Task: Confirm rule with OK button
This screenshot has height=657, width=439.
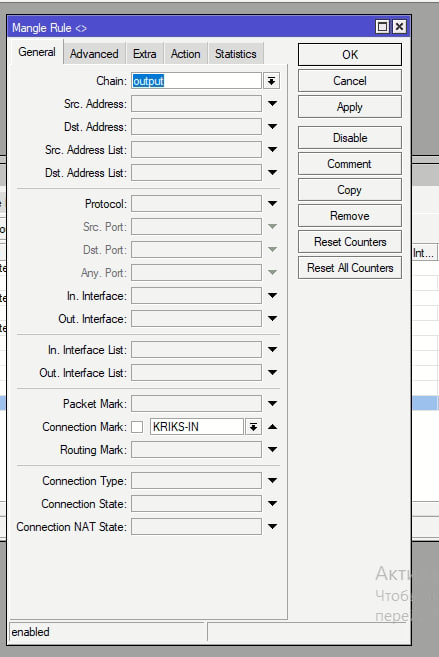Action: [350, 54]
